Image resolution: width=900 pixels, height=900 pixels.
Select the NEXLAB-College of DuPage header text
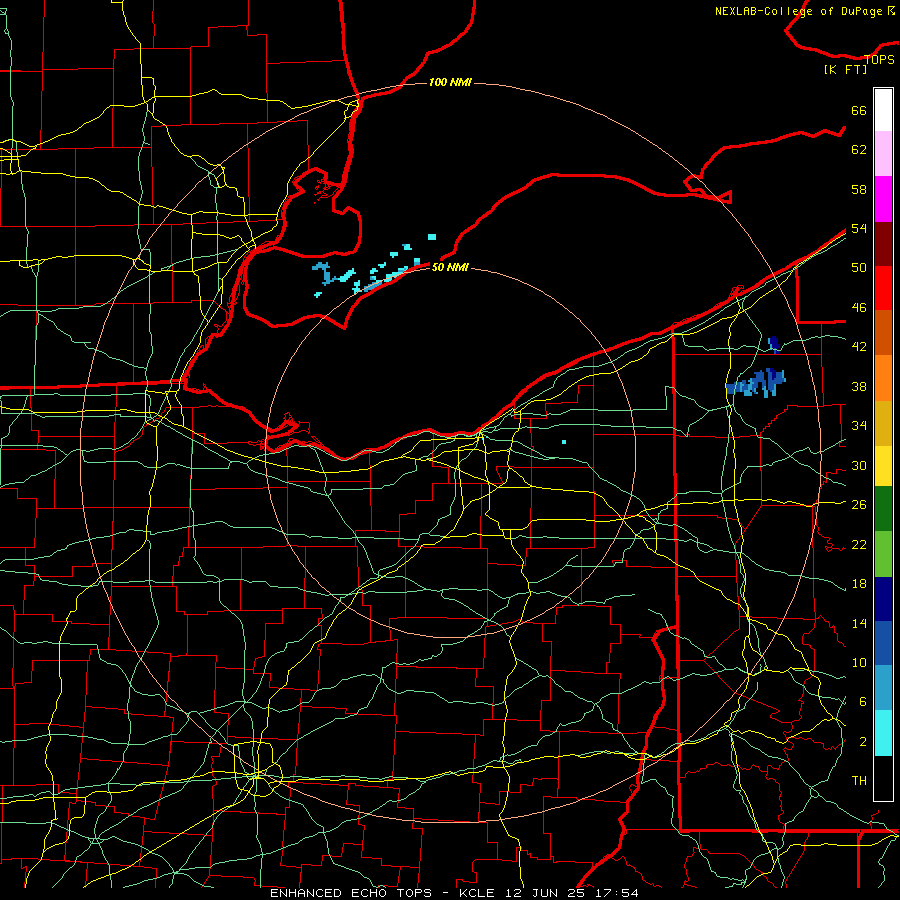tap(804, 11)
